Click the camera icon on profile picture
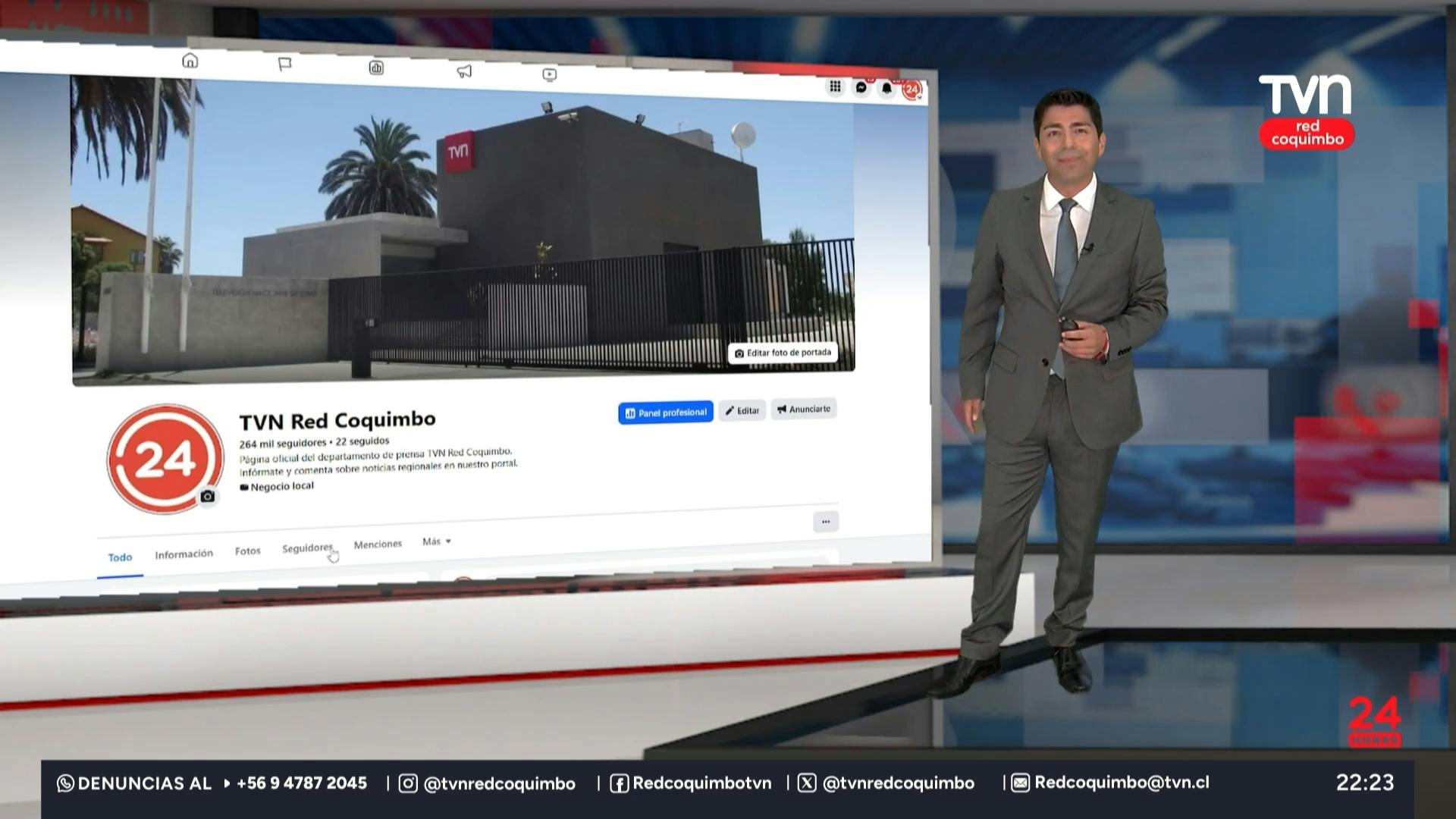Viewport: 1456px width, 819px height. pos(208,497)
